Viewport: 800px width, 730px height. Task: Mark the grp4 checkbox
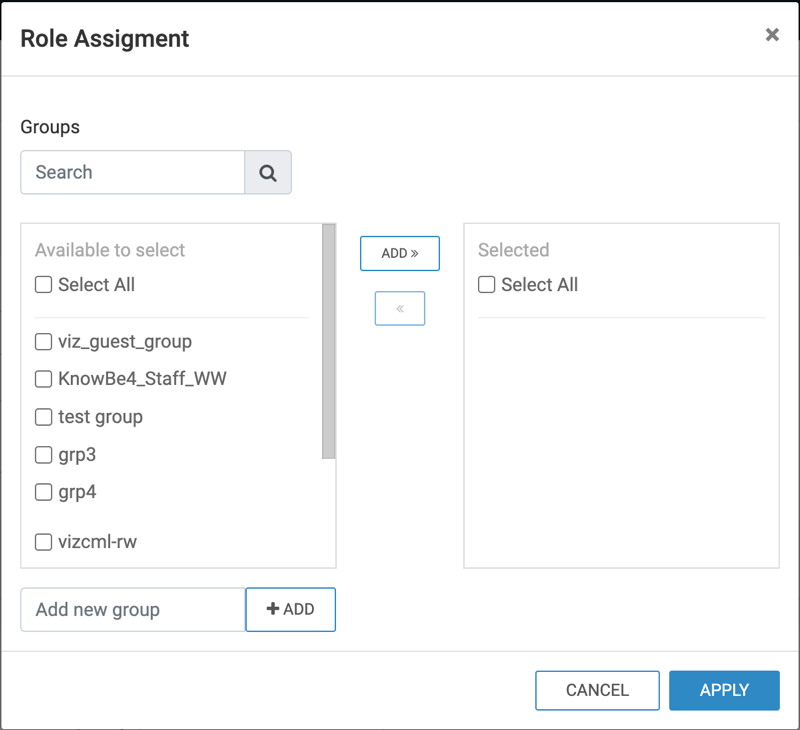44,492
